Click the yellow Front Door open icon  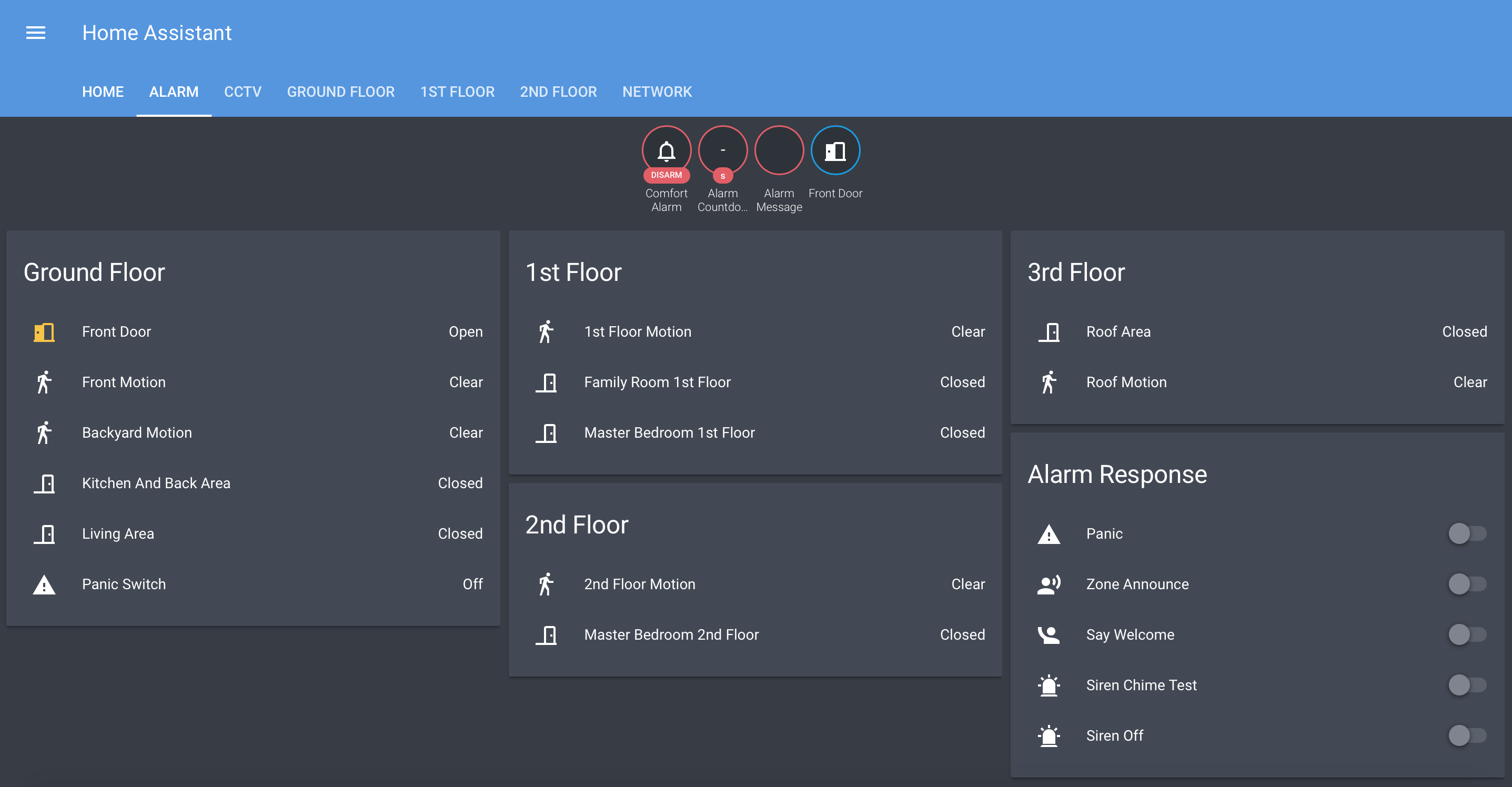click(44, 332)
